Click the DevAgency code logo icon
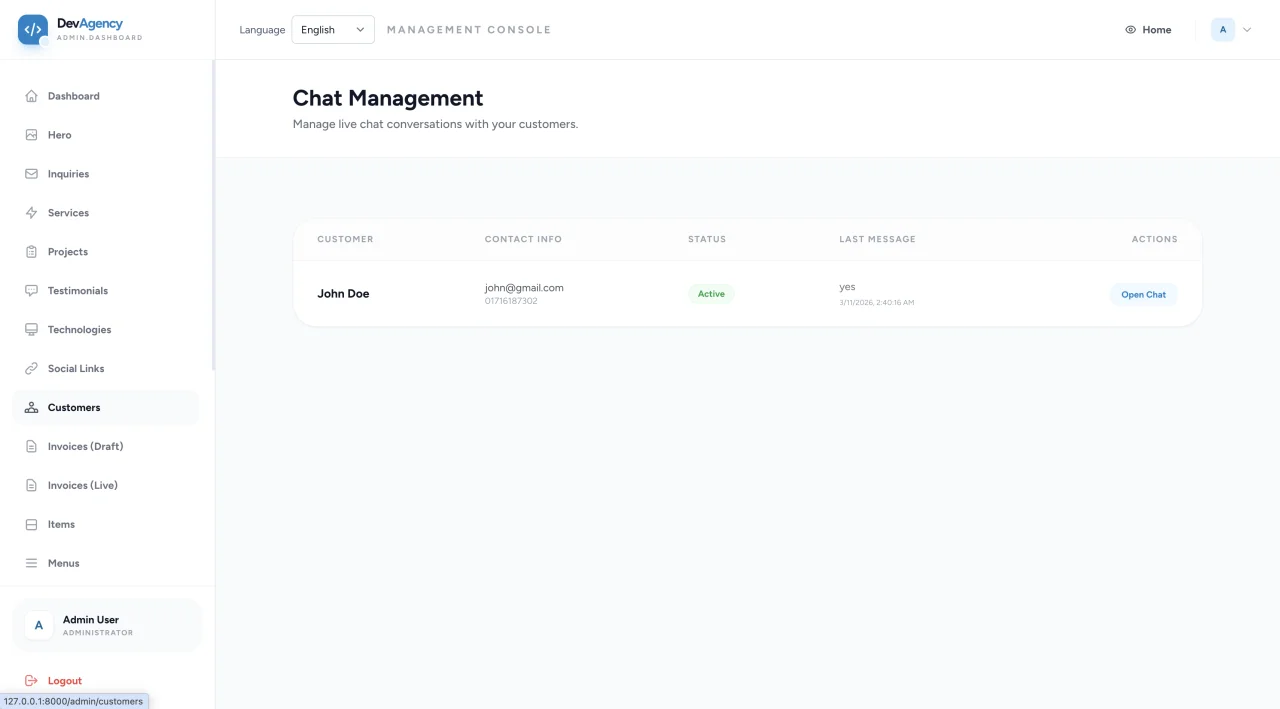 tap(33, 30)
